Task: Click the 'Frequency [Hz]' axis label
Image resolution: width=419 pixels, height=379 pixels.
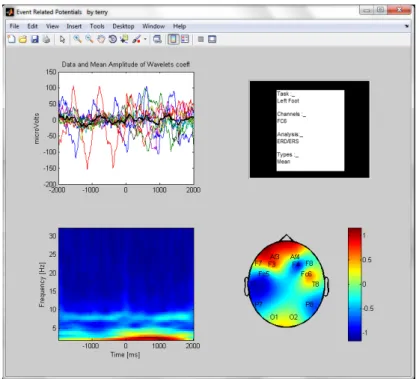Action: tap(42, 284)
